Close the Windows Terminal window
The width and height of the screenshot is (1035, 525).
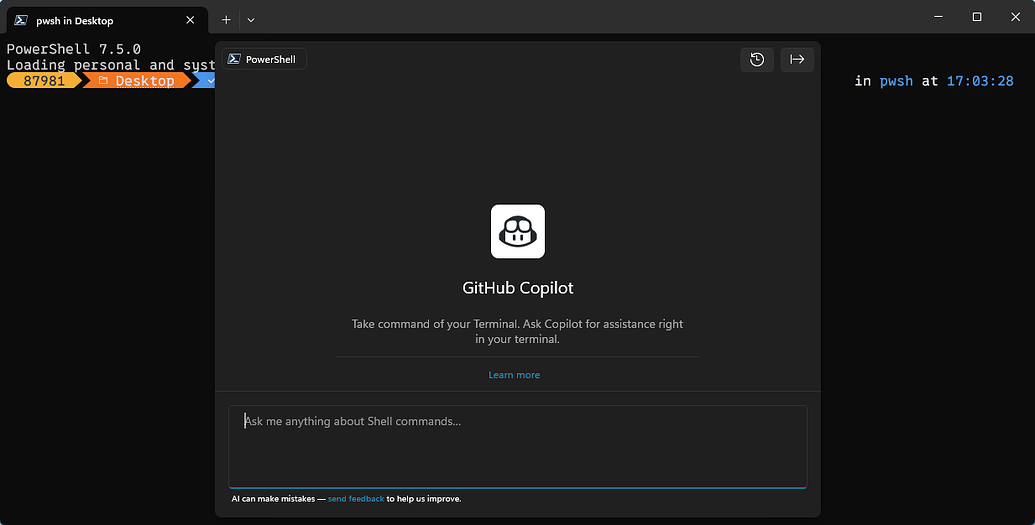[1015, 17]
